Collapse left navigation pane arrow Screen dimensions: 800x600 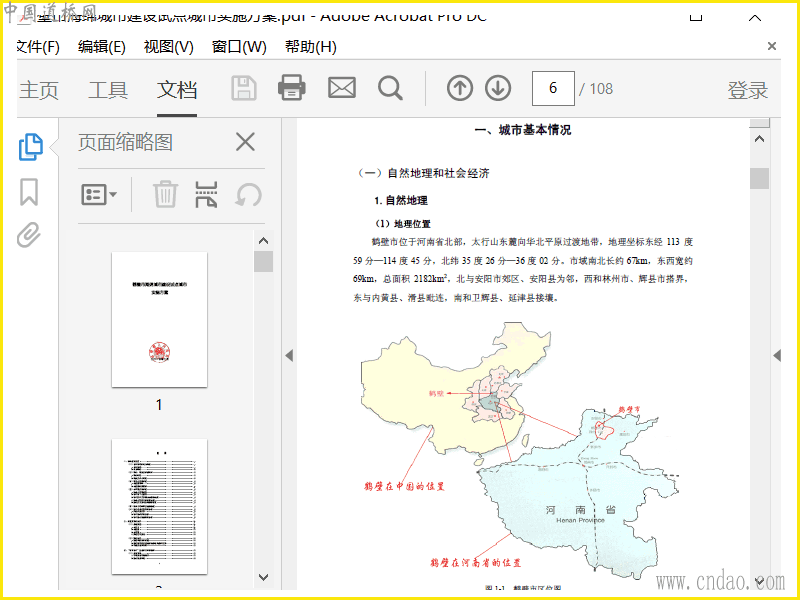[x=289, y=356]
